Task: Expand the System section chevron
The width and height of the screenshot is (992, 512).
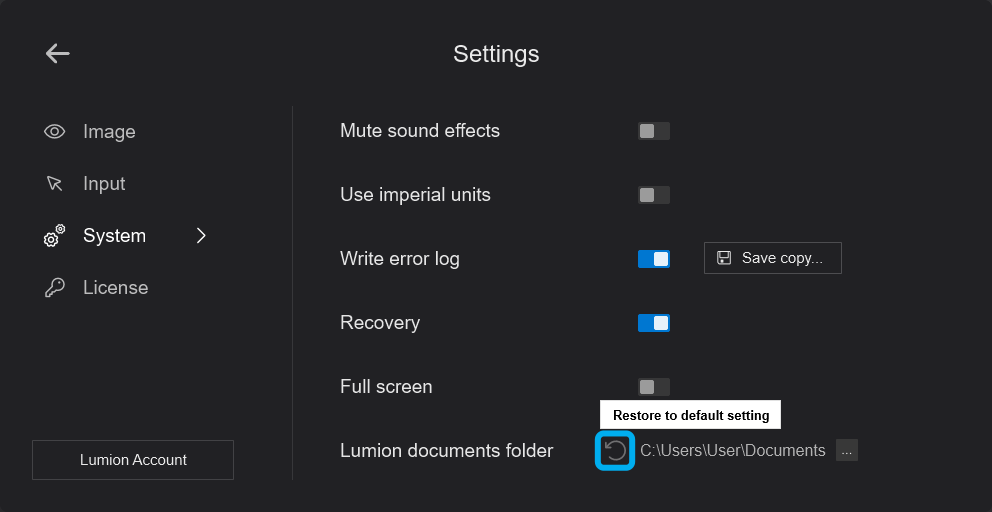Action: click(201, 236)
